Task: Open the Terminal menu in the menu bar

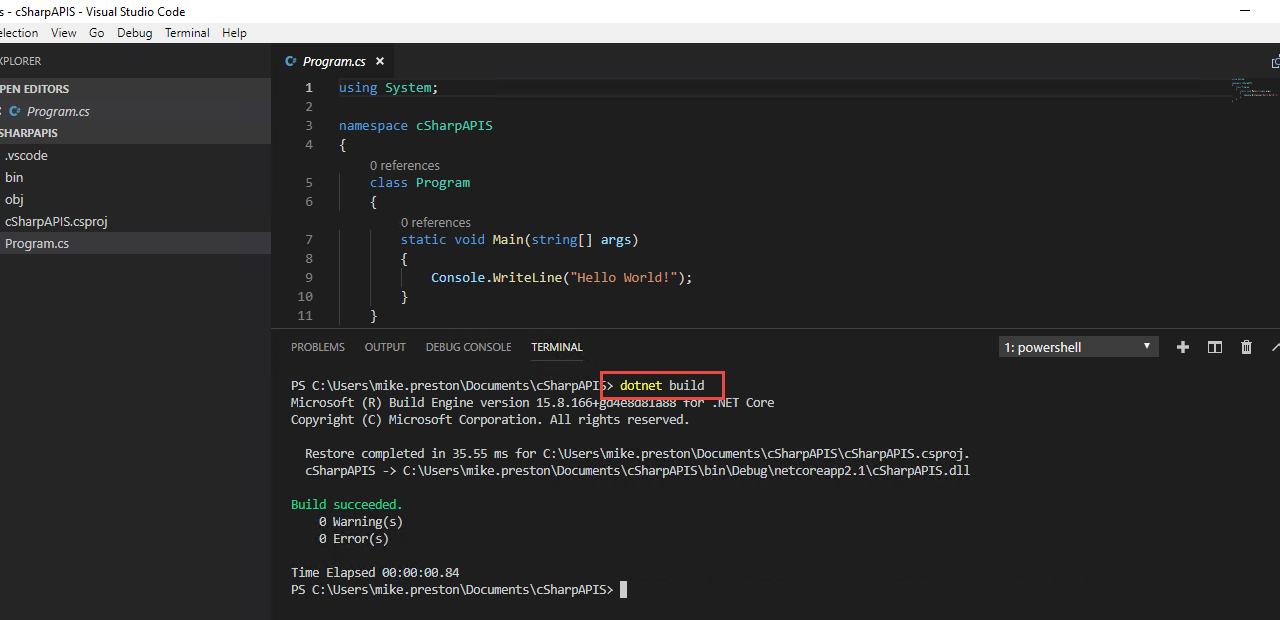Action: point(187,33)
